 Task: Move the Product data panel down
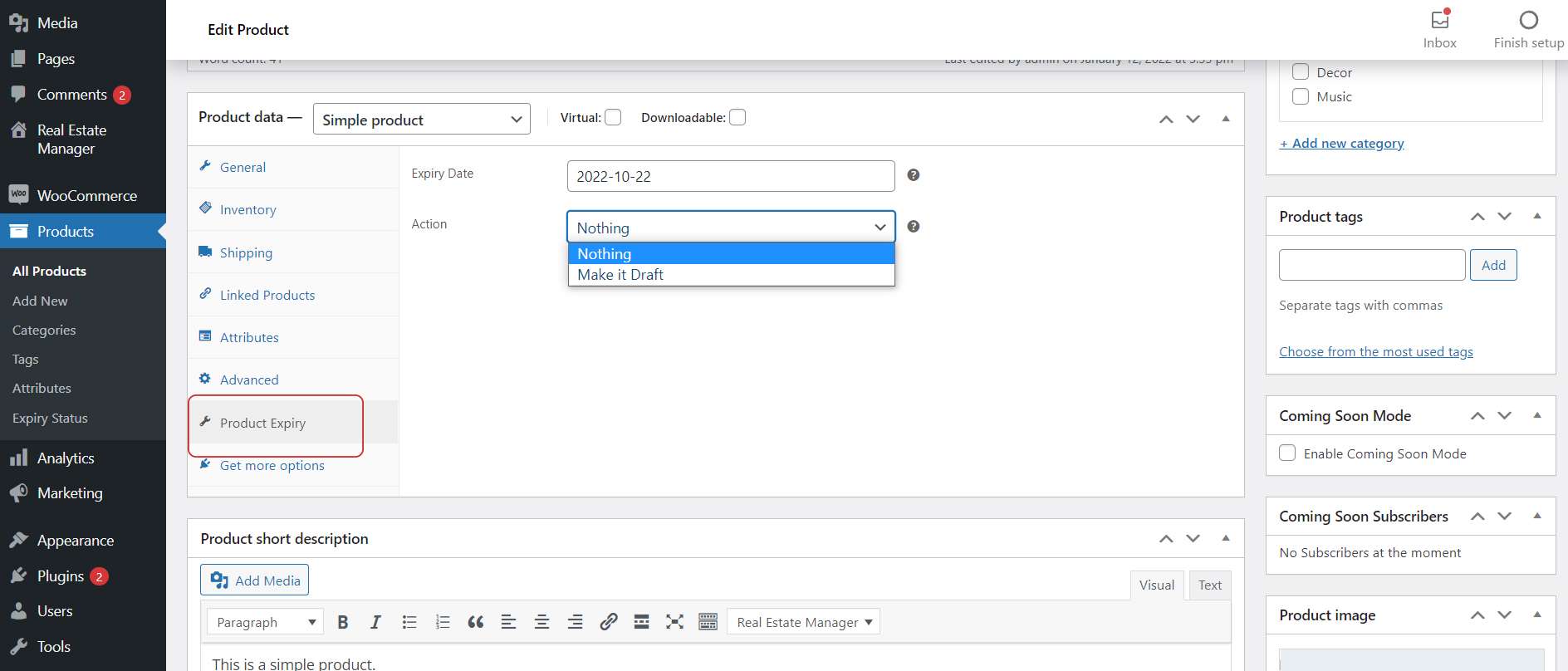pyautogui.click(x=1193, y=119)
